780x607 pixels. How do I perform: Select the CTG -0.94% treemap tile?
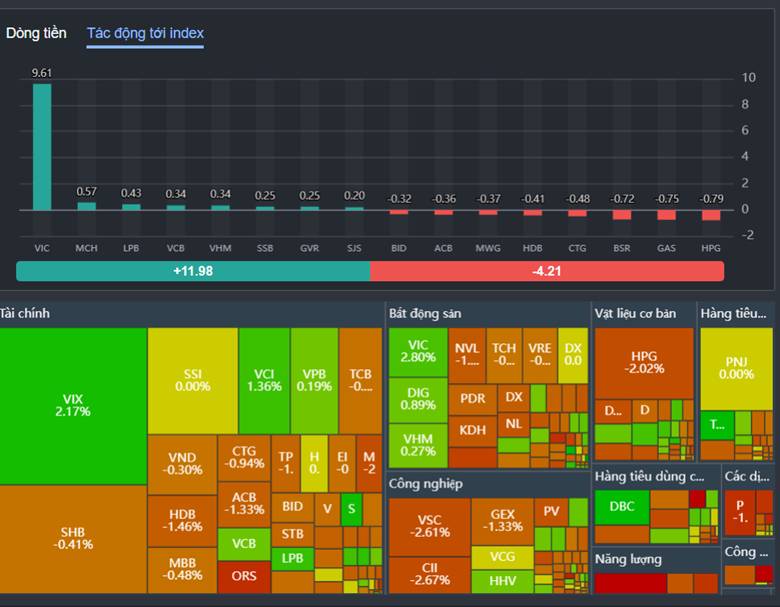coord(244,457)
